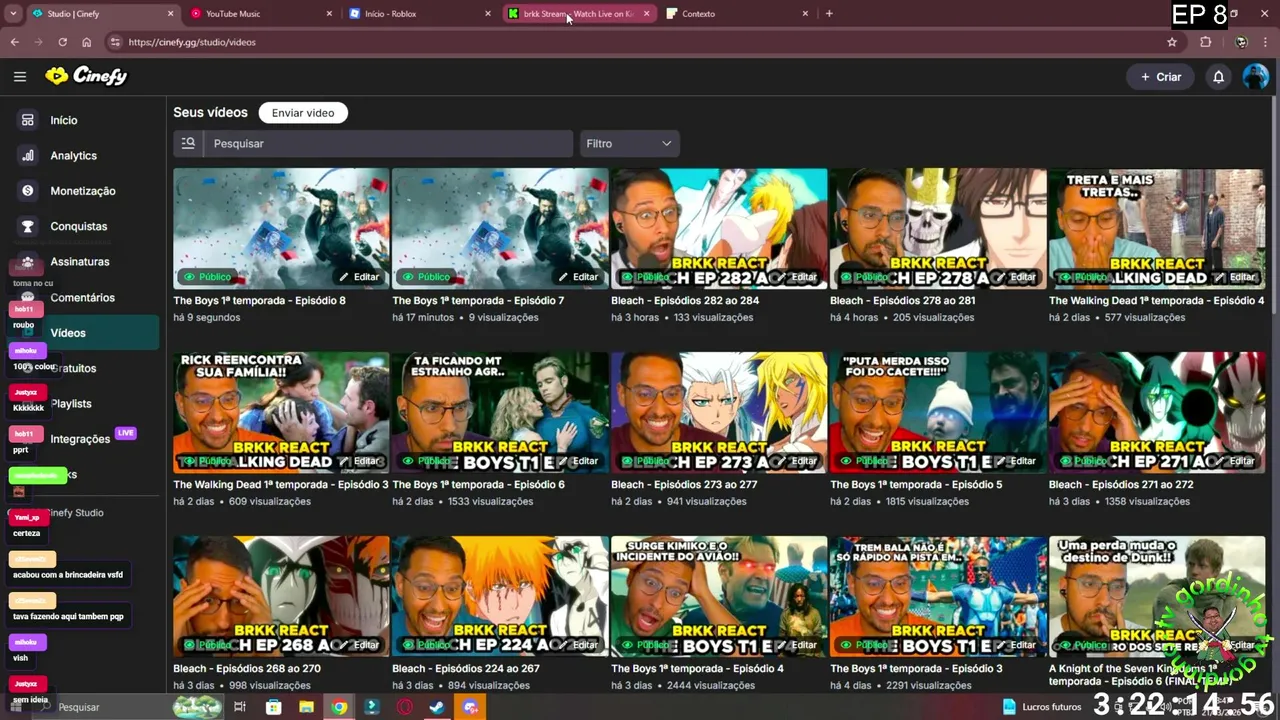Click the Início home icon in sidebar
Screen dimensions: 1280x720
pos(28,120)
